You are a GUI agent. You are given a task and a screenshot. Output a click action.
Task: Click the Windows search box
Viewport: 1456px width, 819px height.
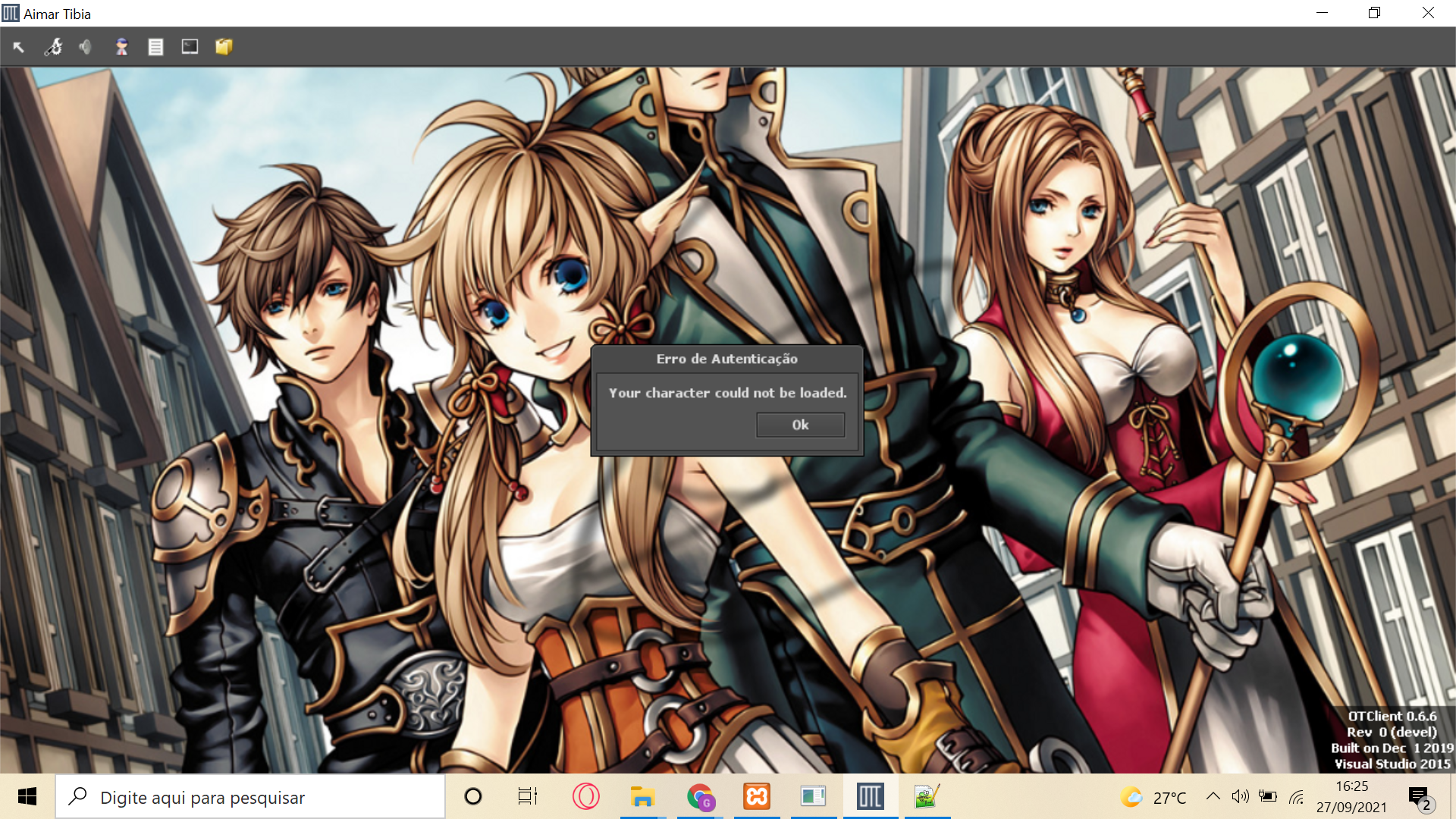point(250,797)
